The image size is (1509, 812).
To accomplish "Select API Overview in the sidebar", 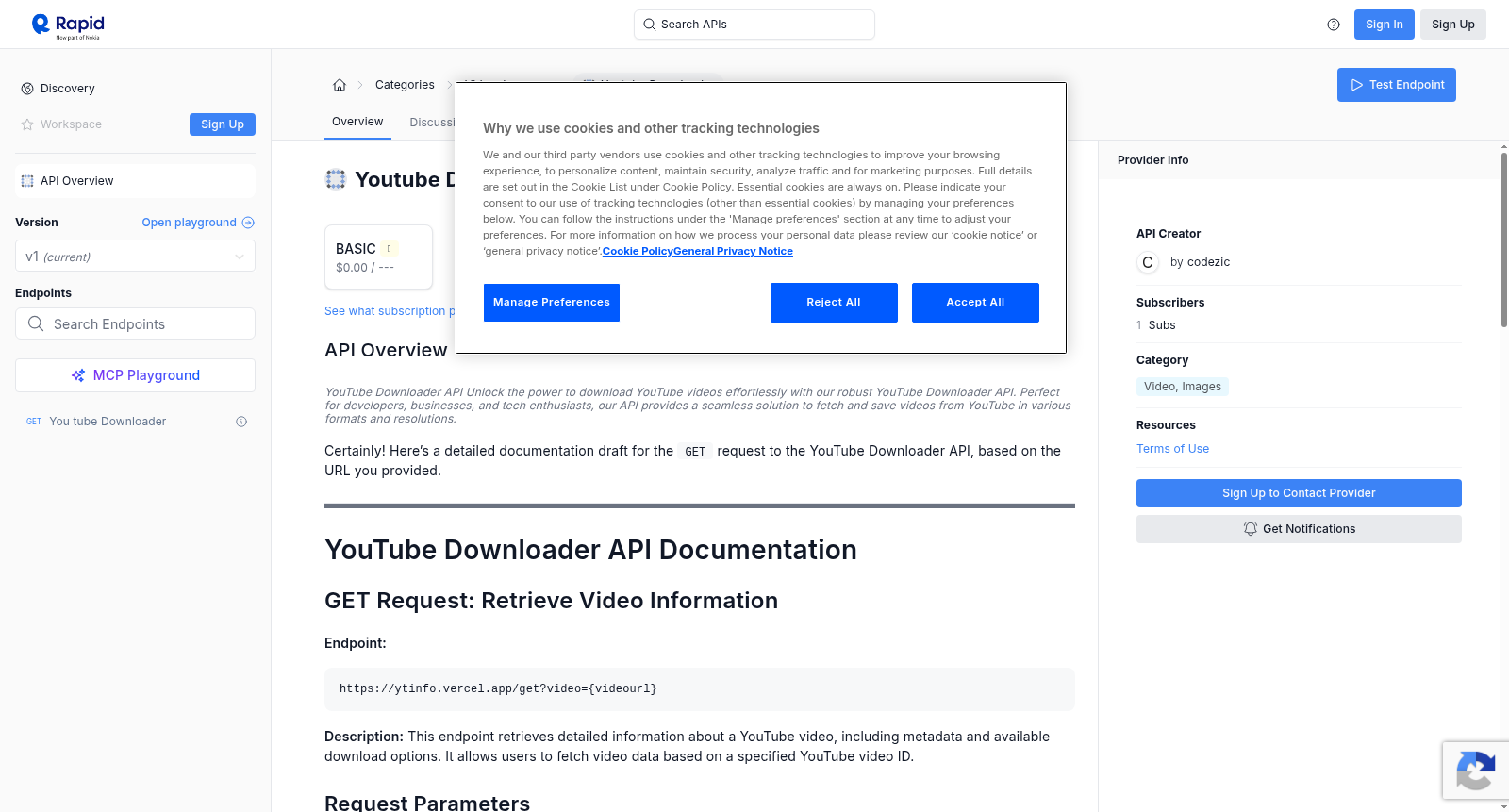I will pos(135,181).
